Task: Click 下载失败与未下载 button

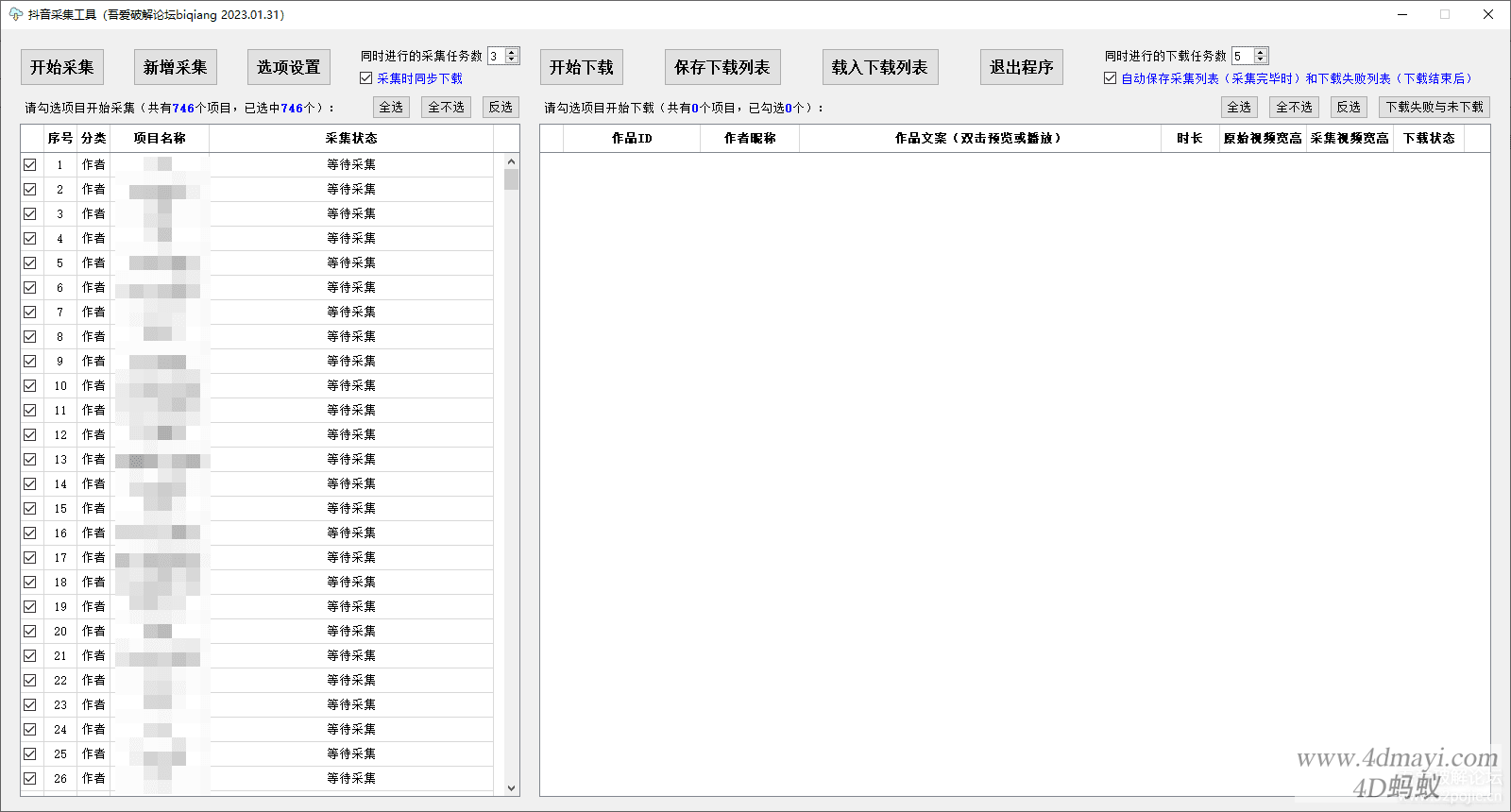Action: pyautogui.click(x=1435, y=107)
